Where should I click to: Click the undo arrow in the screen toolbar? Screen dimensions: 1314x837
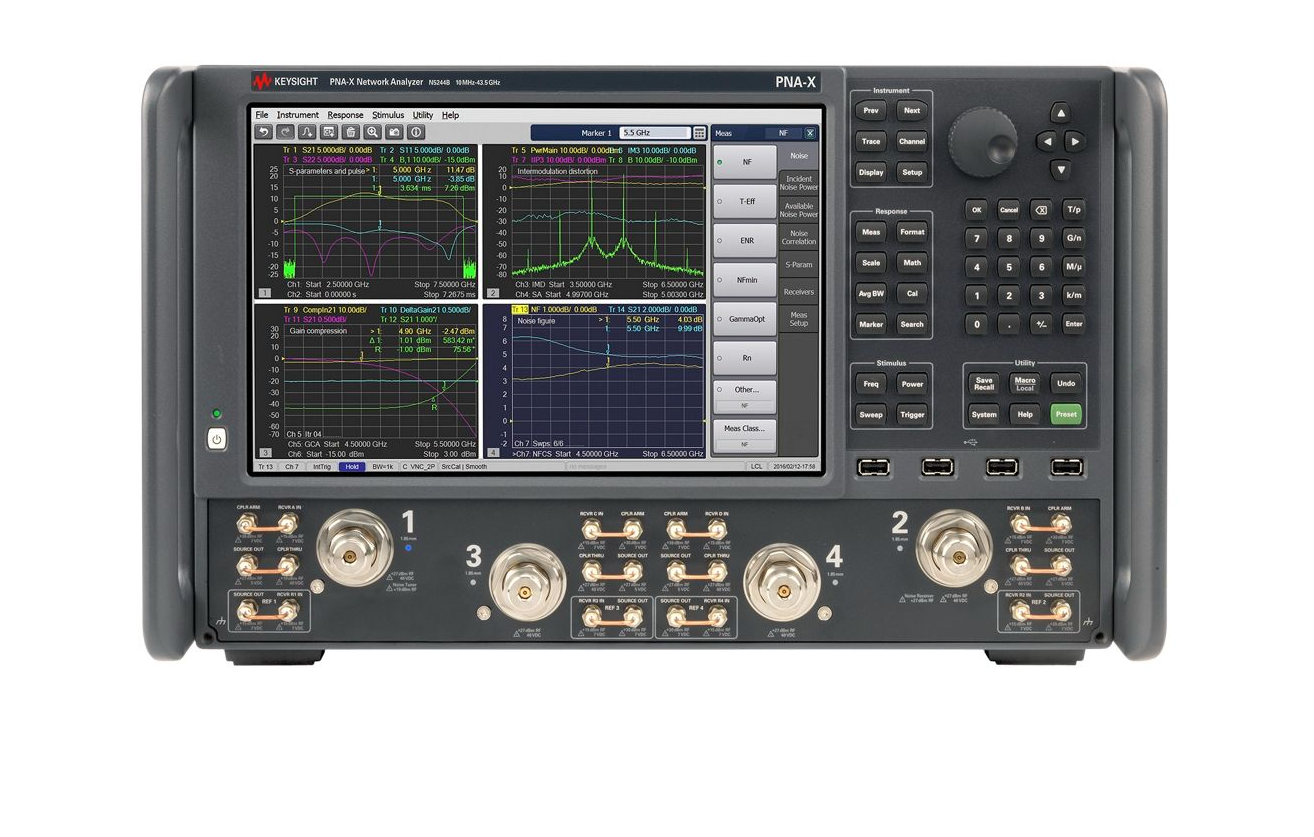click(x=264, y=132)
